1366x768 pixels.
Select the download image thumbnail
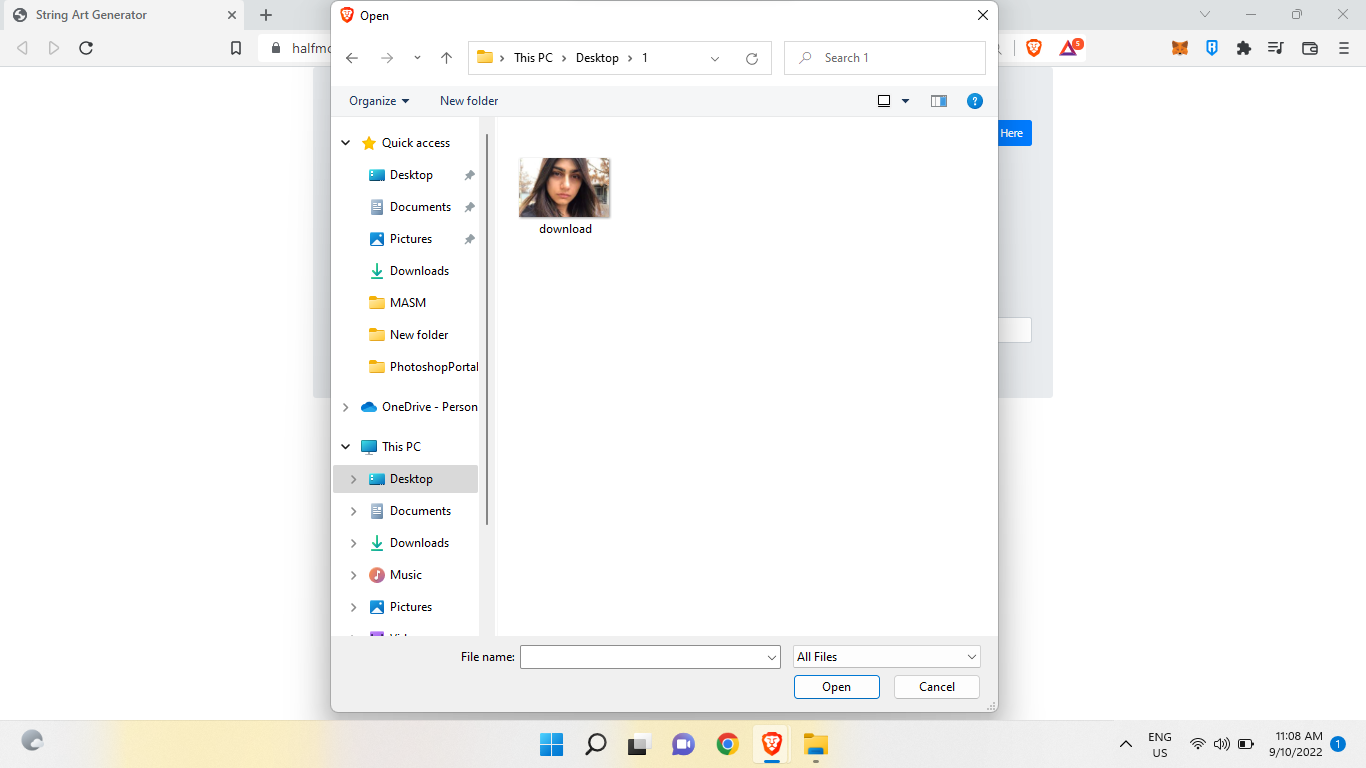pyautogui.click(x=565, y=187)
